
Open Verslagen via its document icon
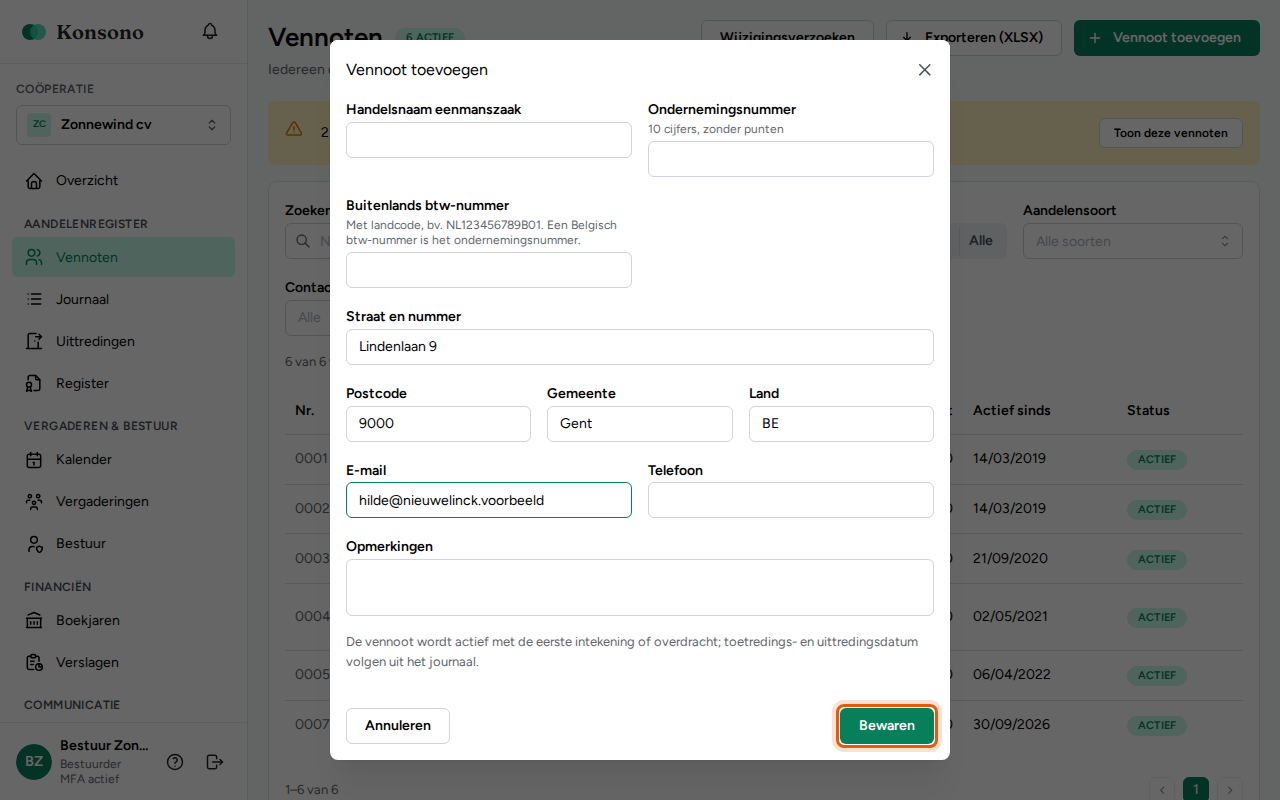(34, 663)
